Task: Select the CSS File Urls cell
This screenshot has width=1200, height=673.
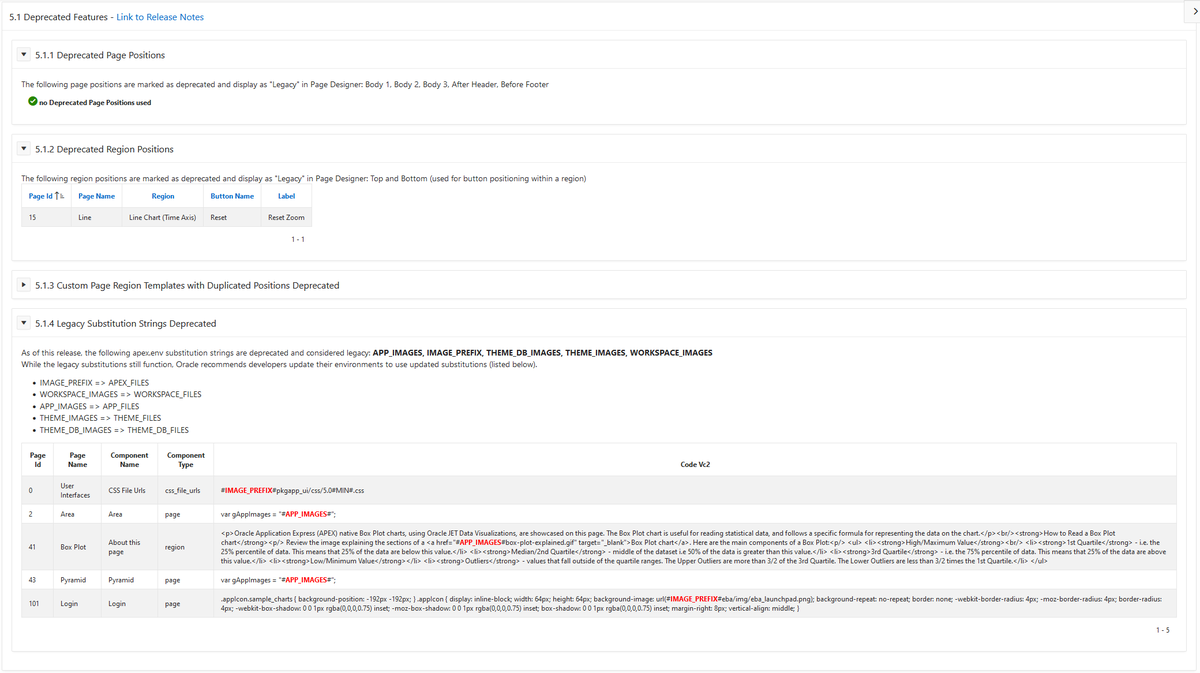Action: [128, 491]
